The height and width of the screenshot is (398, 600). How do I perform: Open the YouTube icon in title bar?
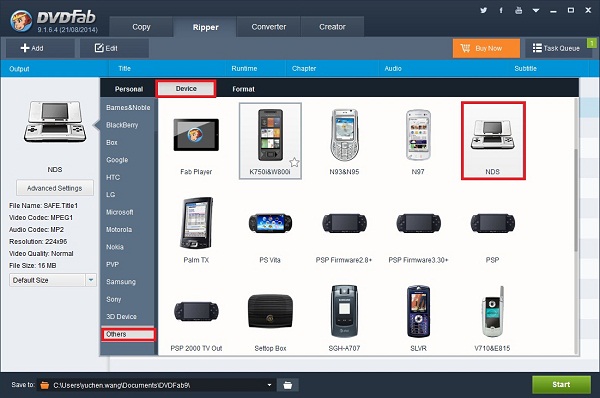tap(518, 10)
